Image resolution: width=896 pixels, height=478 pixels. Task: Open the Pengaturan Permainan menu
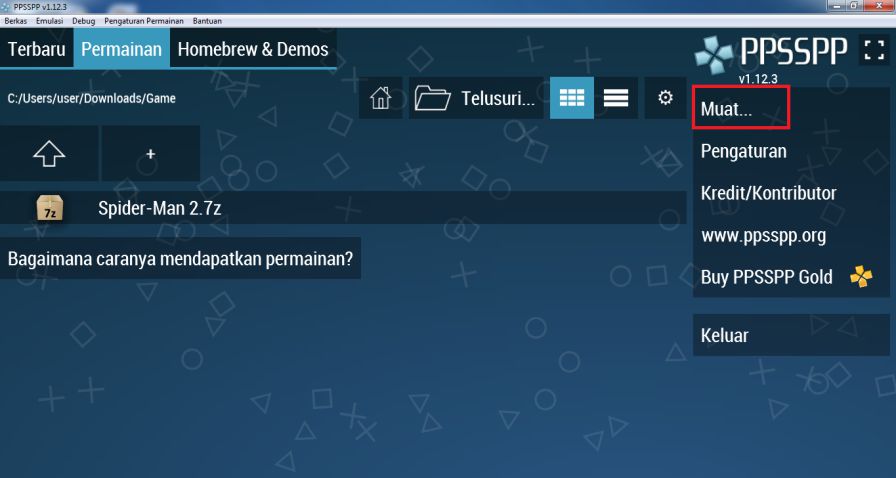(144, 21)
